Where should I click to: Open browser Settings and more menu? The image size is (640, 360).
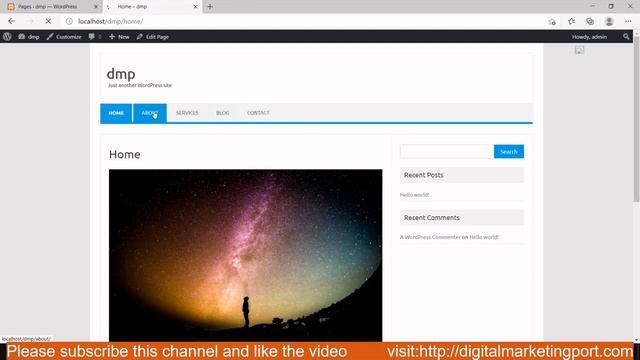628,21
